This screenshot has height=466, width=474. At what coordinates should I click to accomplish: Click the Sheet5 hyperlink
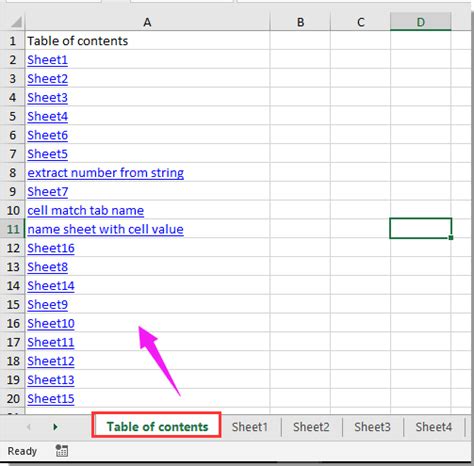click(47, 154)
